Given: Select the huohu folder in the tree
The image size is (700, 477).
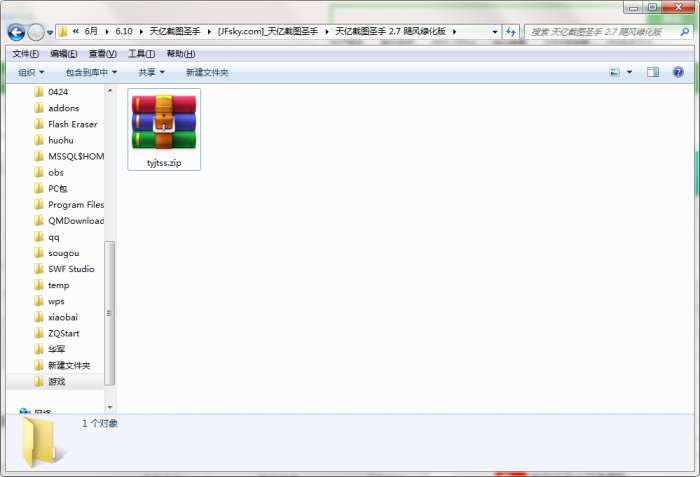Looking at the screenshot, I should (x=61, y=140).
